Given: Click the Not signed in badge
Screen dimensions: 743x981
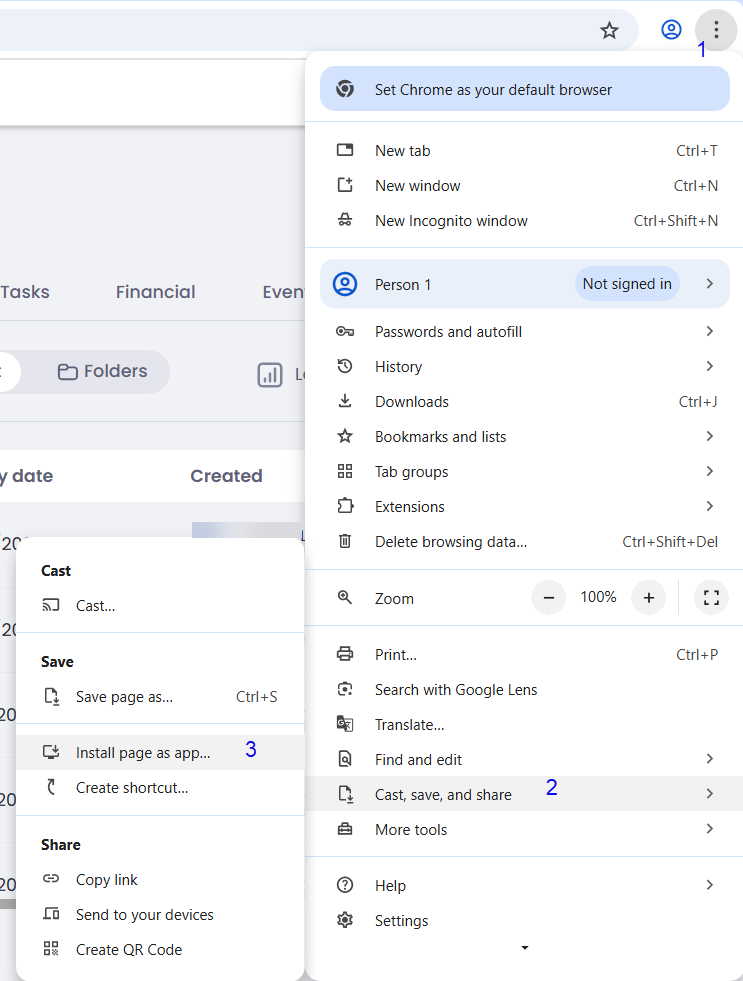Looking at the screenshot, I should [627, 284].
